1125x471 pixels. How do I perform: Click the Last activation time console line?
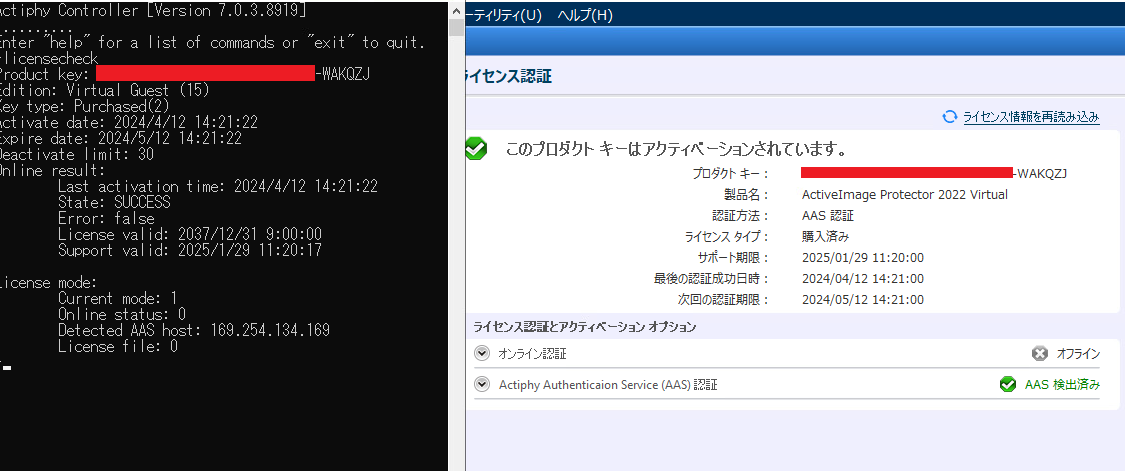click(218, 187)
